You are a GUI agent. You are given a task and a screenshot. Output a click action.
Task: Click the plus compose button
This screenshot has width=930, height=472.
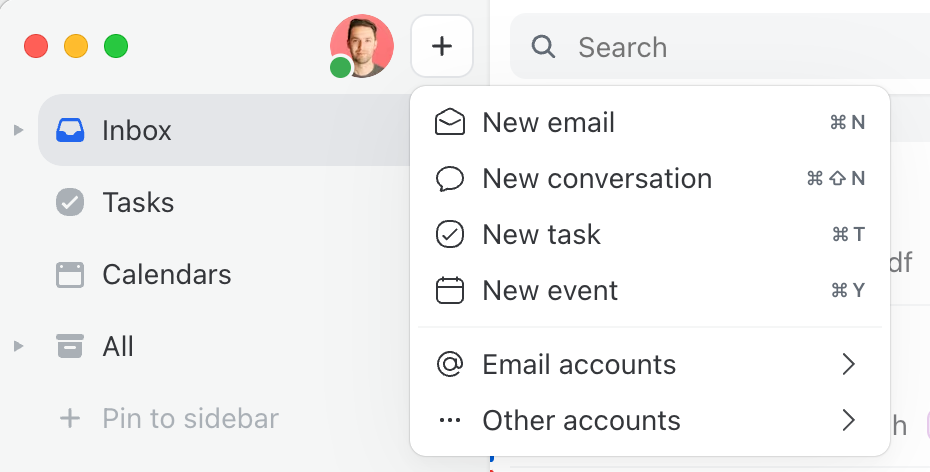pos(442,46)
